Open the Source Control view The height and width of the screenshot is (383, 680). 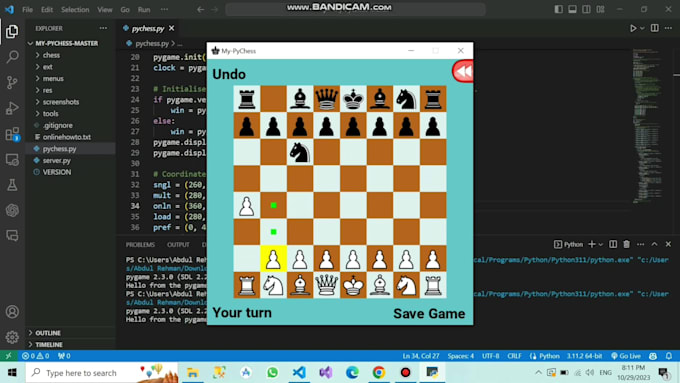click(12, 82)
